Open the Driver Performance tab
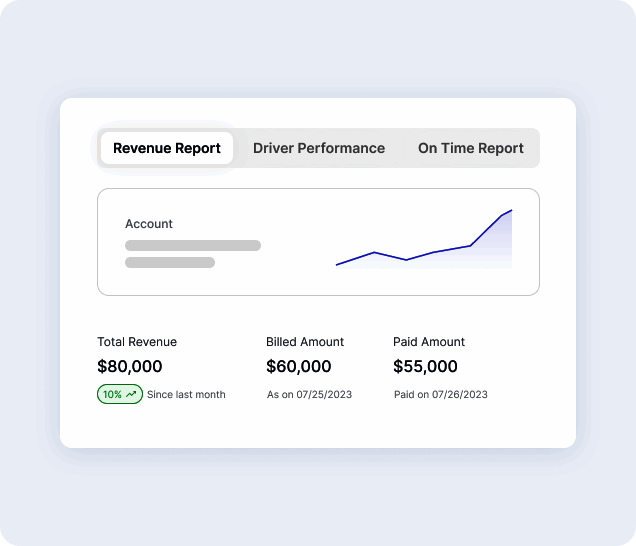This screenshot has height=546, width=636. tap(318, 148)
